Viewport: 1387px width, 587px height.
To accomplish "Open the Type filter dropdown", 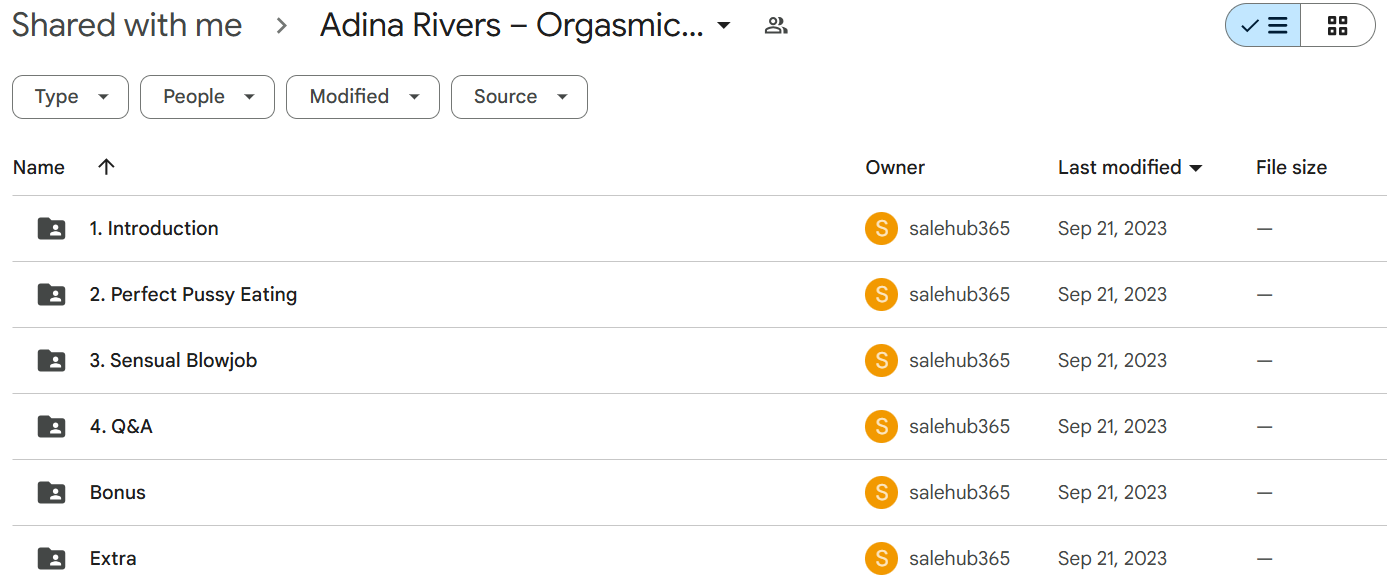I will (70, 97).
